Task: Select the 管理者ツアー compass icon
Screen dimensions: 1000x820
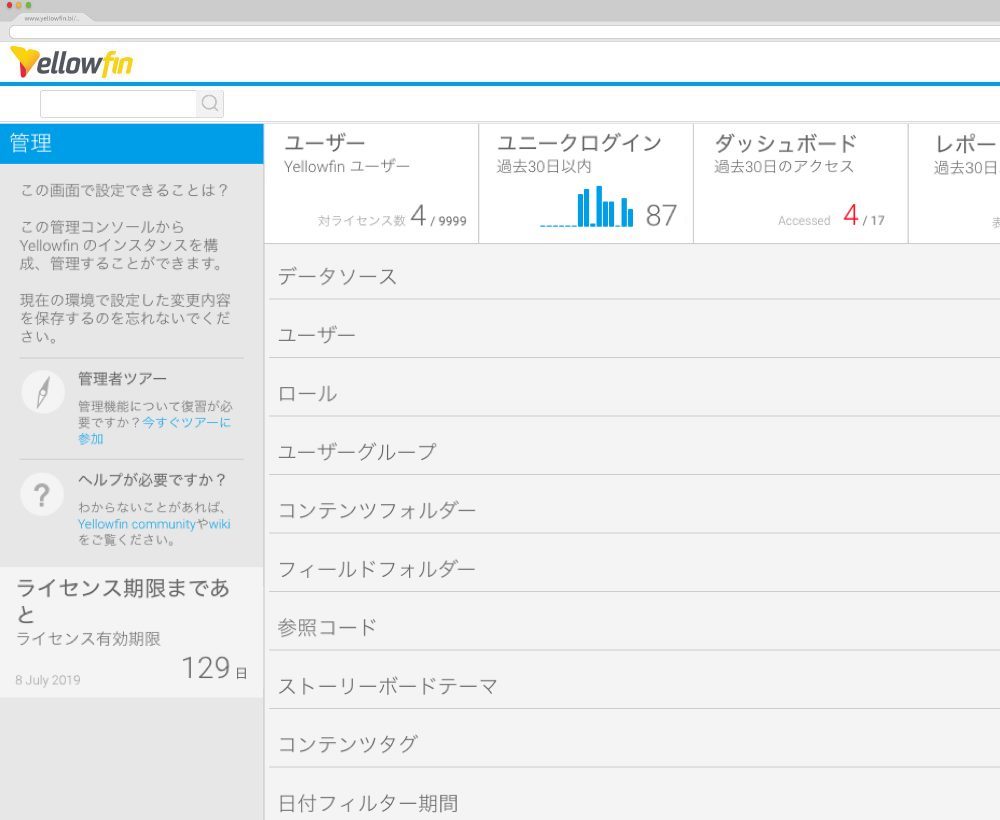Action: tap(42, 394)
